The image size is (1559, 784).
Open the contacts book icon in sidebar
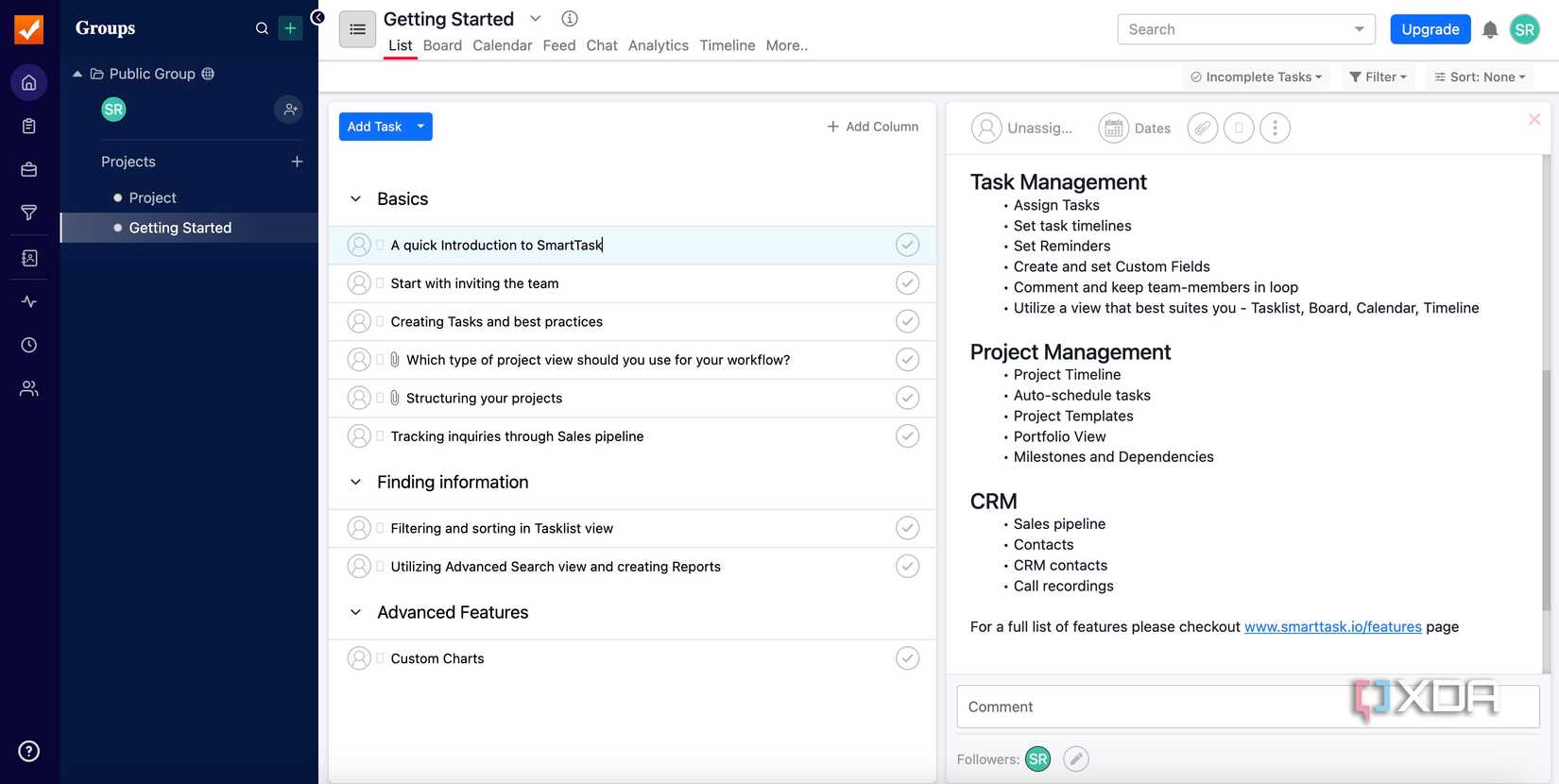coord(29,258)
